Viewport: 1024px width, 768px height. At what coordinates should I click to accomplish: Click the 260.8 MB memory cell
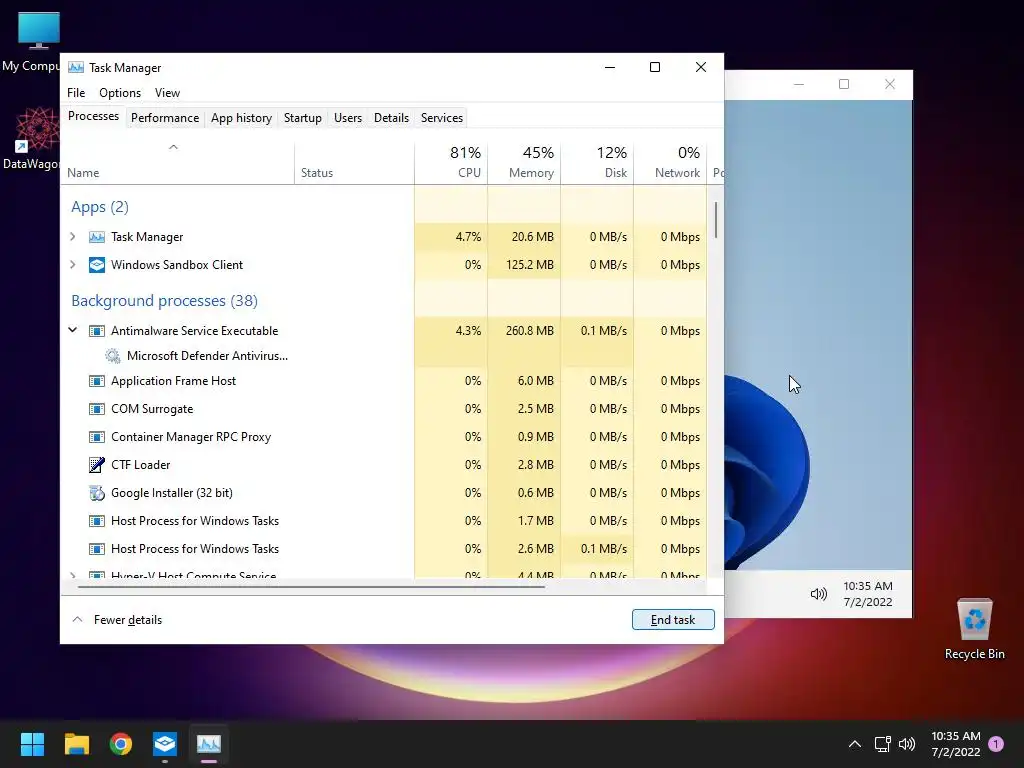point(524,331)
